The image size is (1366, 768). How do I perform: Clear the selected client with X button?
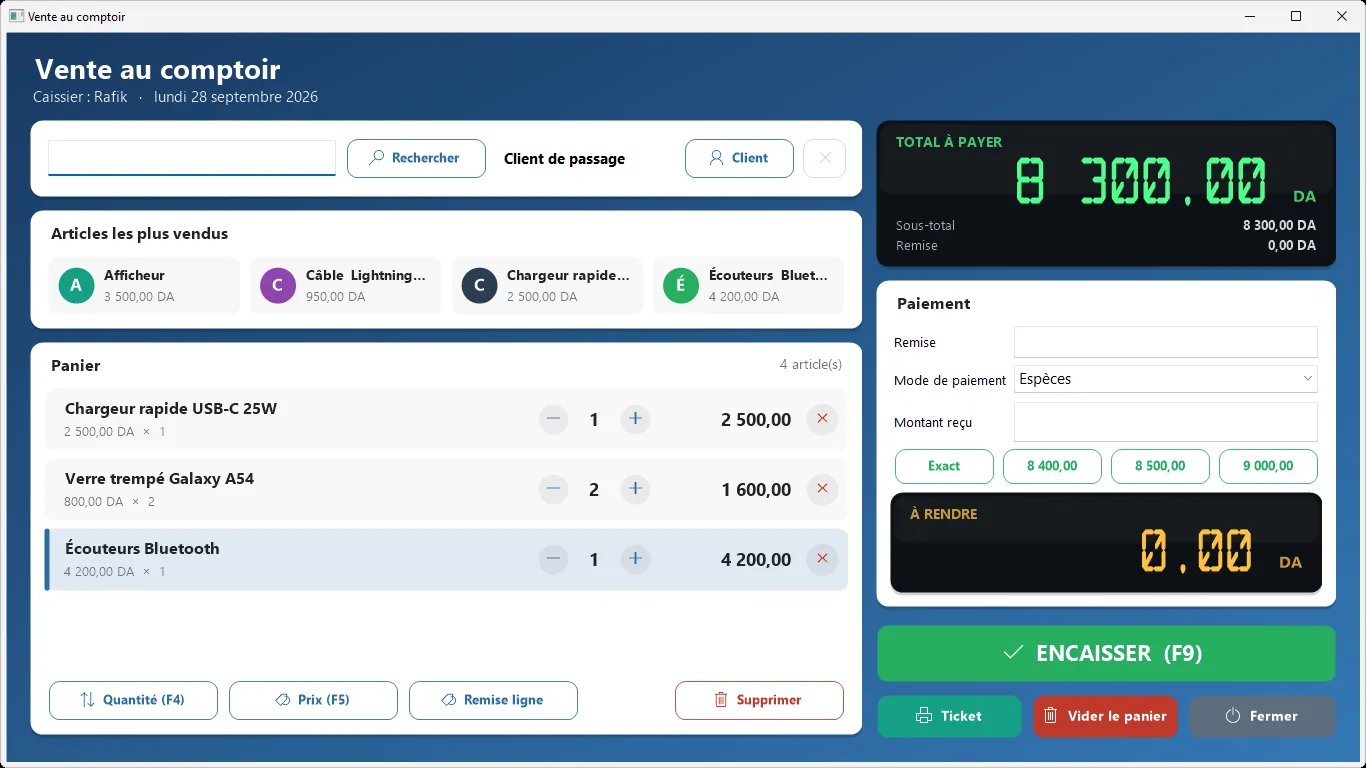825,158
